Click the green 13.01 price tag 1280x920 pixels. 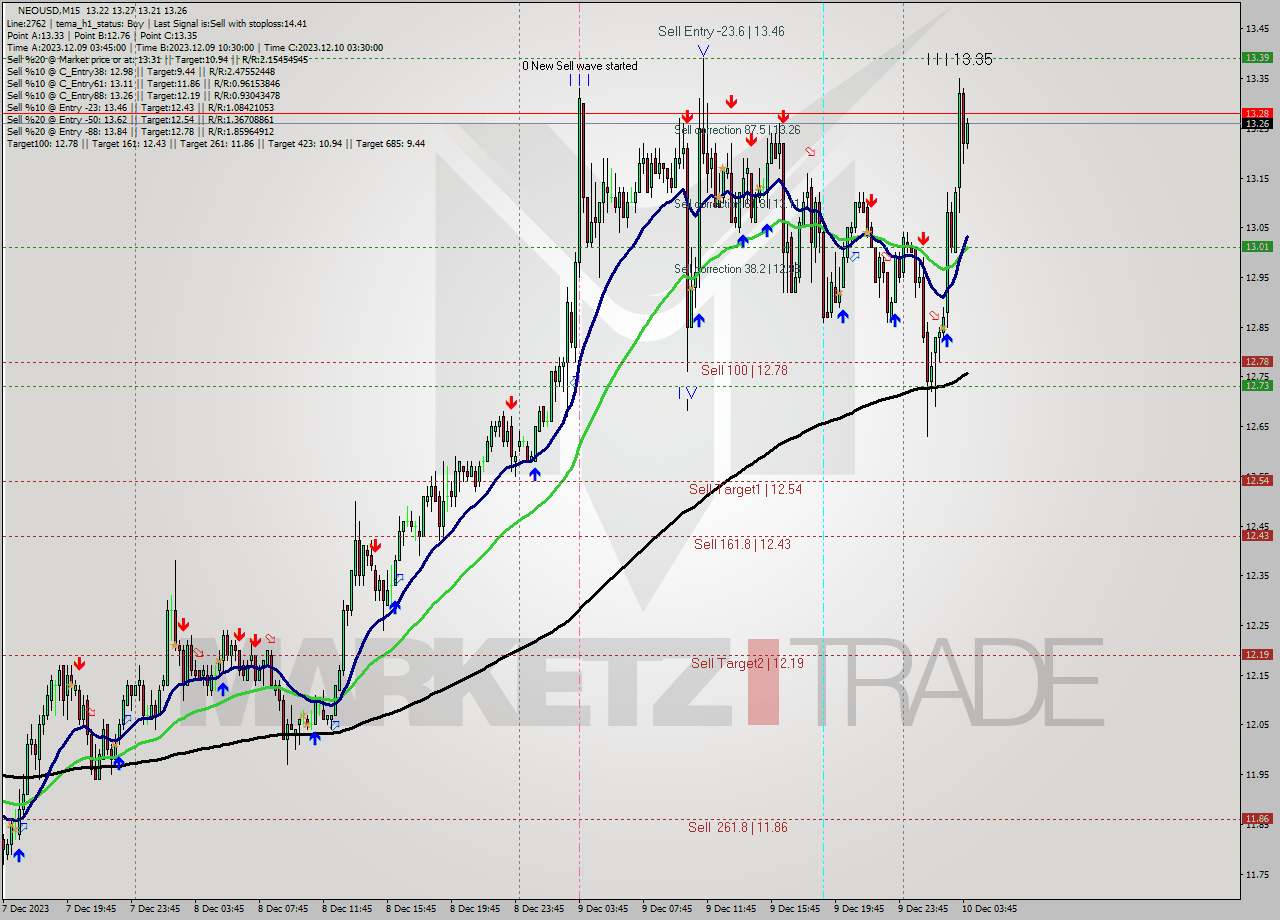pos(1257,246)
